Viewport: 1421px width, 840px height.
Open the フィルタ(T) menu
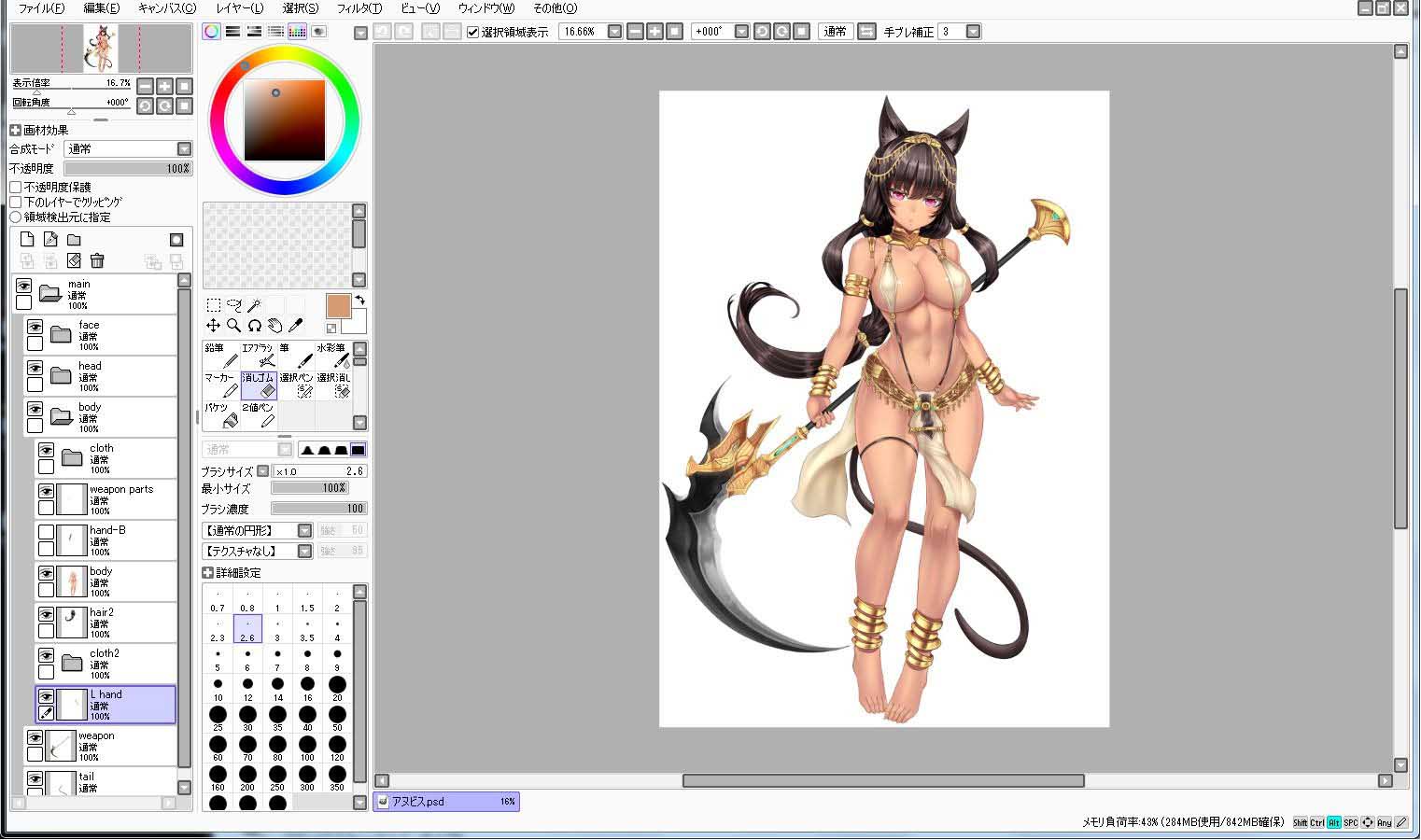click(x=359, y=8)
